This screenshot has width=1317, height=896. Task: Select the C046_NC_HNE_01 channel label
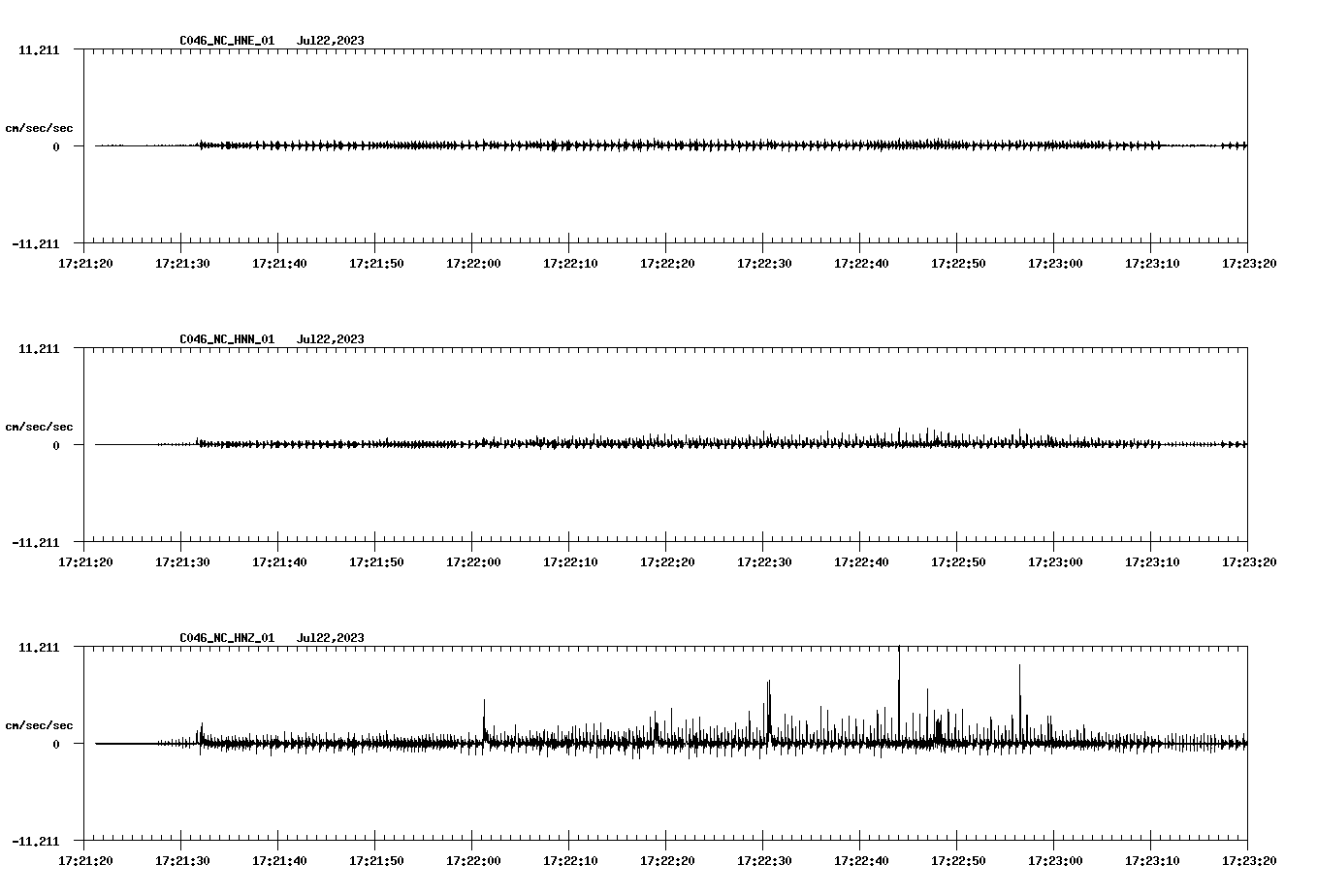tap(225, 41)
